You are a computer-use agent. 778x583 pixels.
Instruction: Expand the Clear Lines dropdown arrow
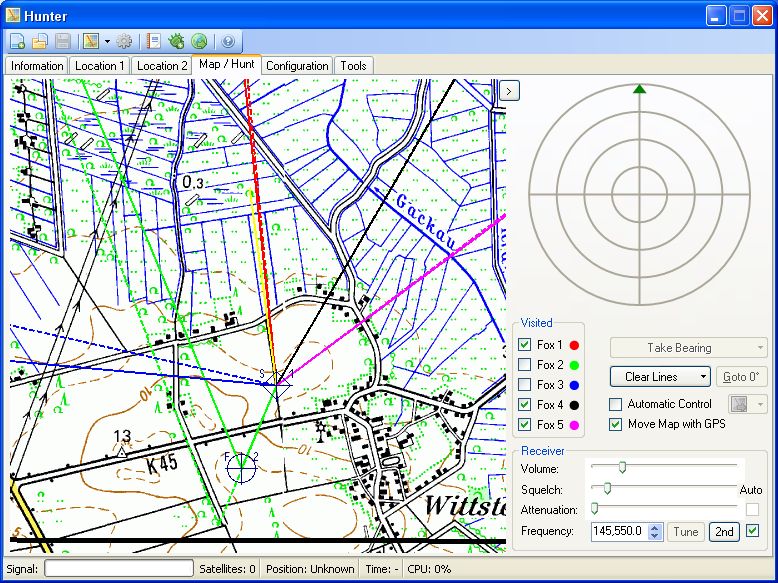[x=702, y=377]
